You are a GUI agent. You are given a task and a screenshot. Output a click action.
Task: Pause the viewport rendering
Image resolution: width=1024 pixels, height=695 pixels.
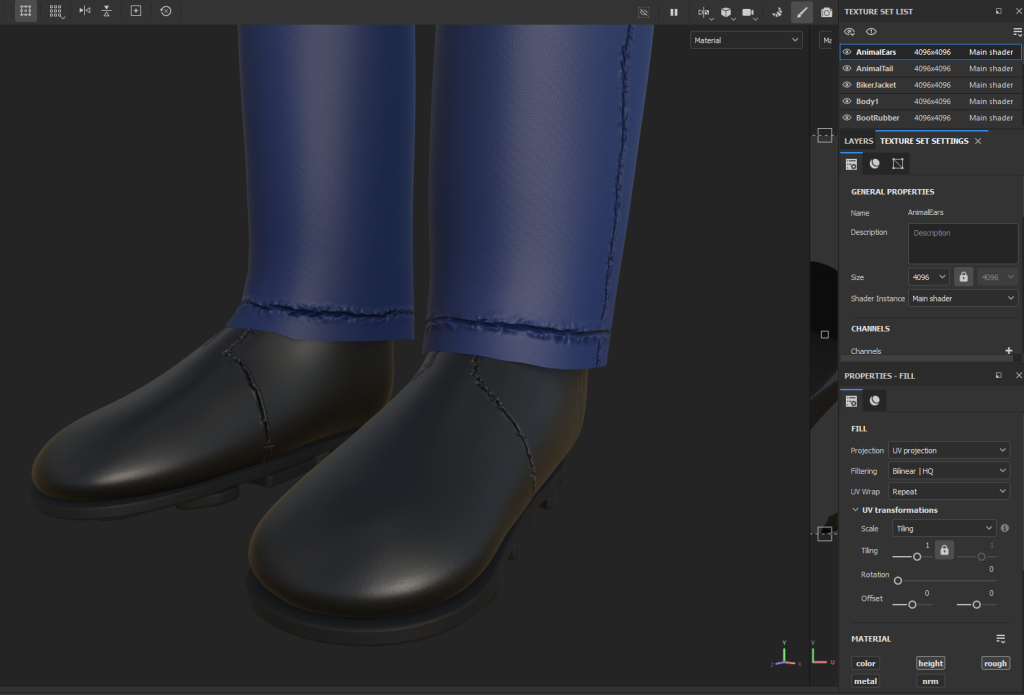tap(673, 12)
